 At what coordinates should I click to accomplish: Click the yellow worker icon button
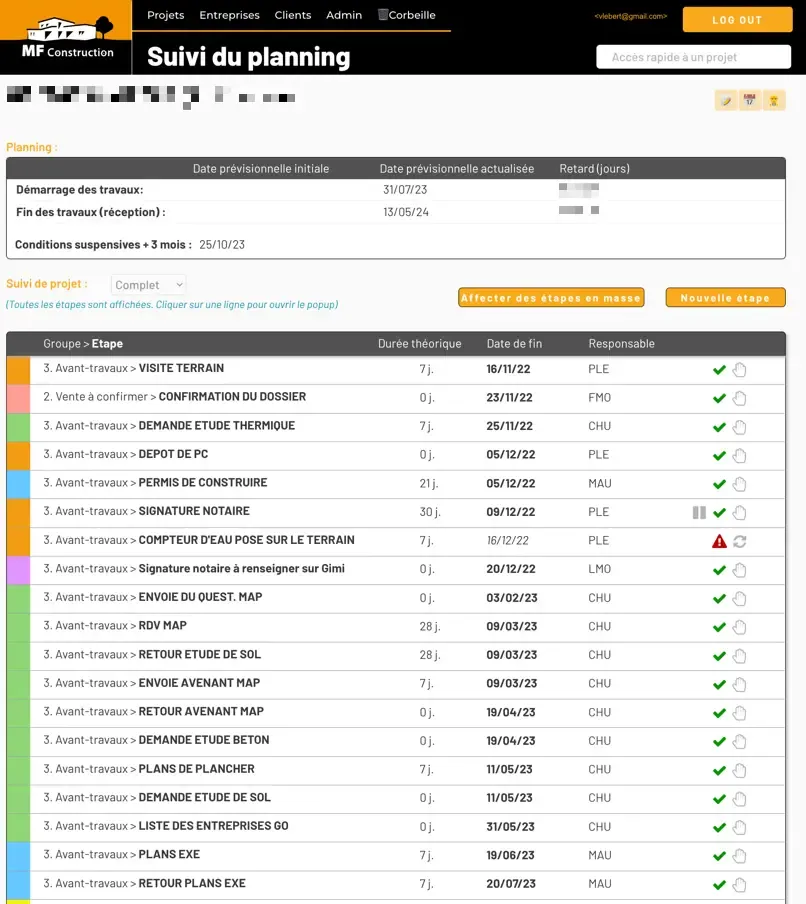774,101
